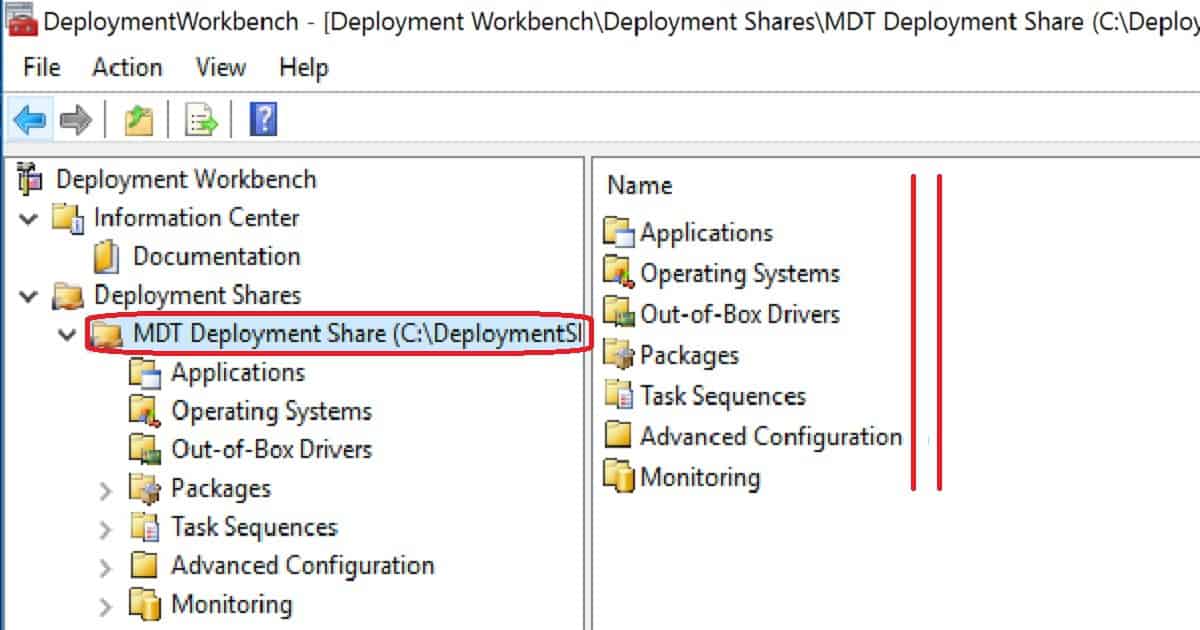
Task: Click the Packages icon in the tree
Action: point(146,489)
